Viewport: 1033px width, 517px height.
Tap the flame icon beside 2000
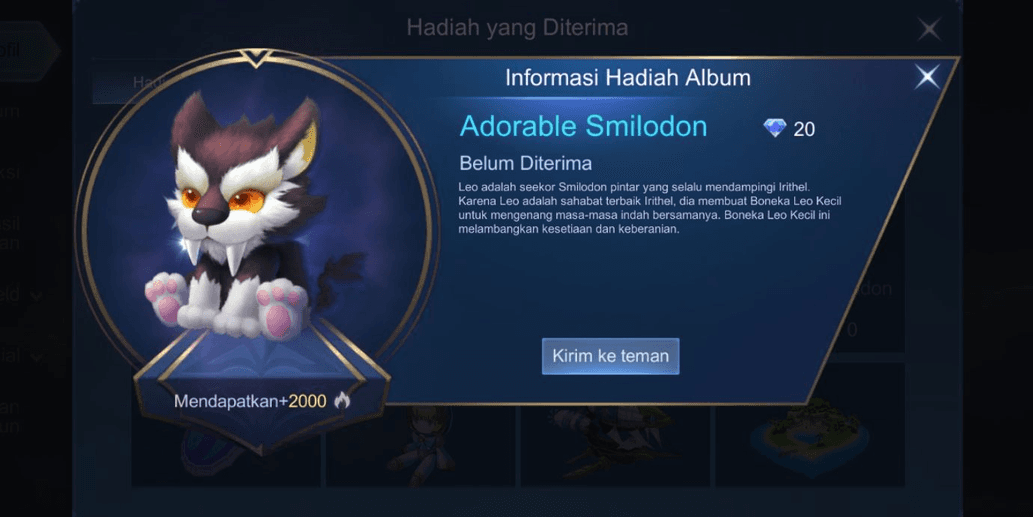tap(342, 400)
